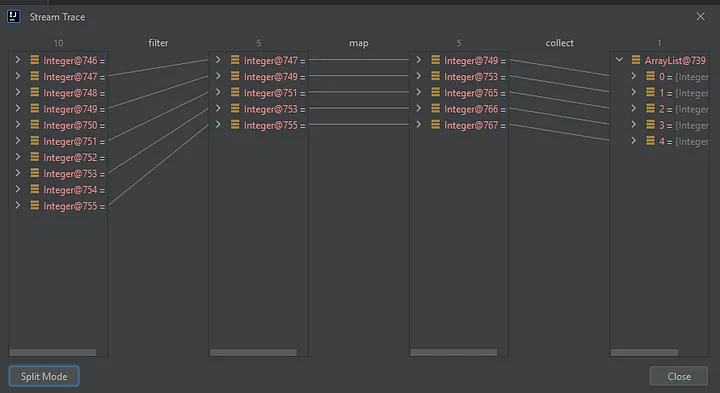Expand element 0 of the ArrayList
The image size is (720, 393).
click(x=633, y=76)
